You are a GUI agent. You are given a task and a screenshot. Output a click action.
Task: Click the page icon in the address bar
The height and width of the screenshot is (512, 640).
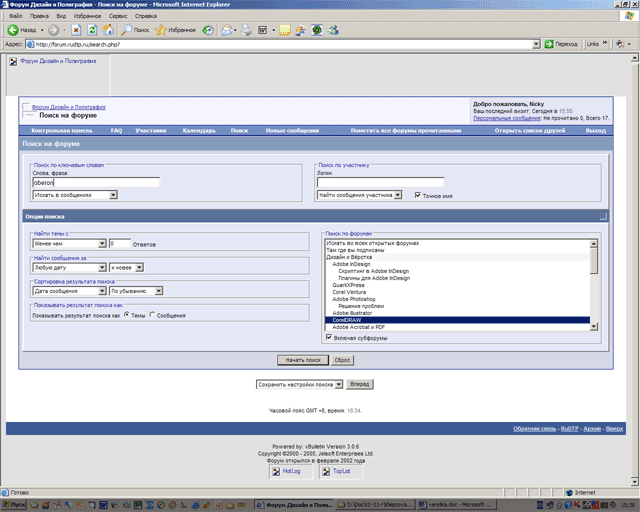pyautogui.click(x=30, y=44)
